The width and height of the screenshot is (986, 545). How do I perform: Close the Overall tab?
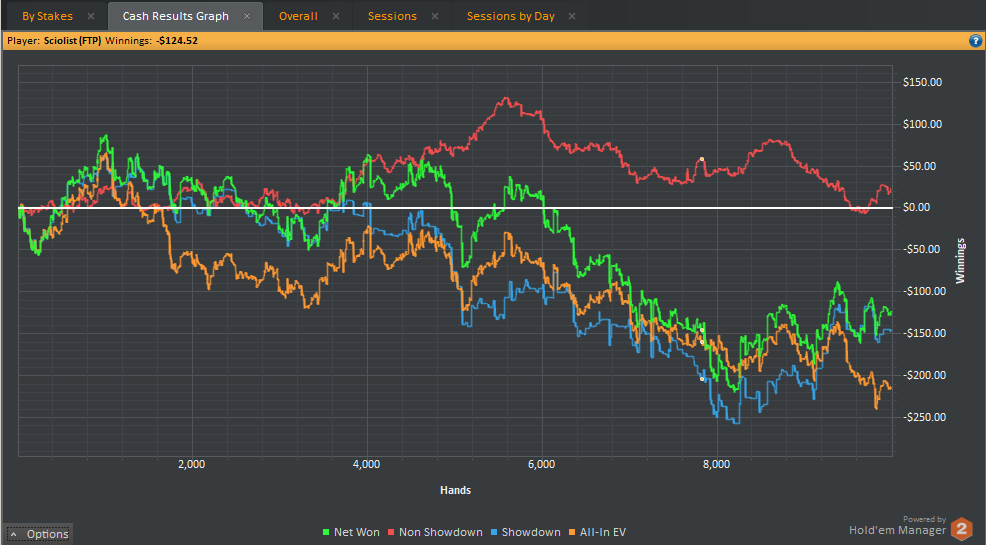click(336, 16)
